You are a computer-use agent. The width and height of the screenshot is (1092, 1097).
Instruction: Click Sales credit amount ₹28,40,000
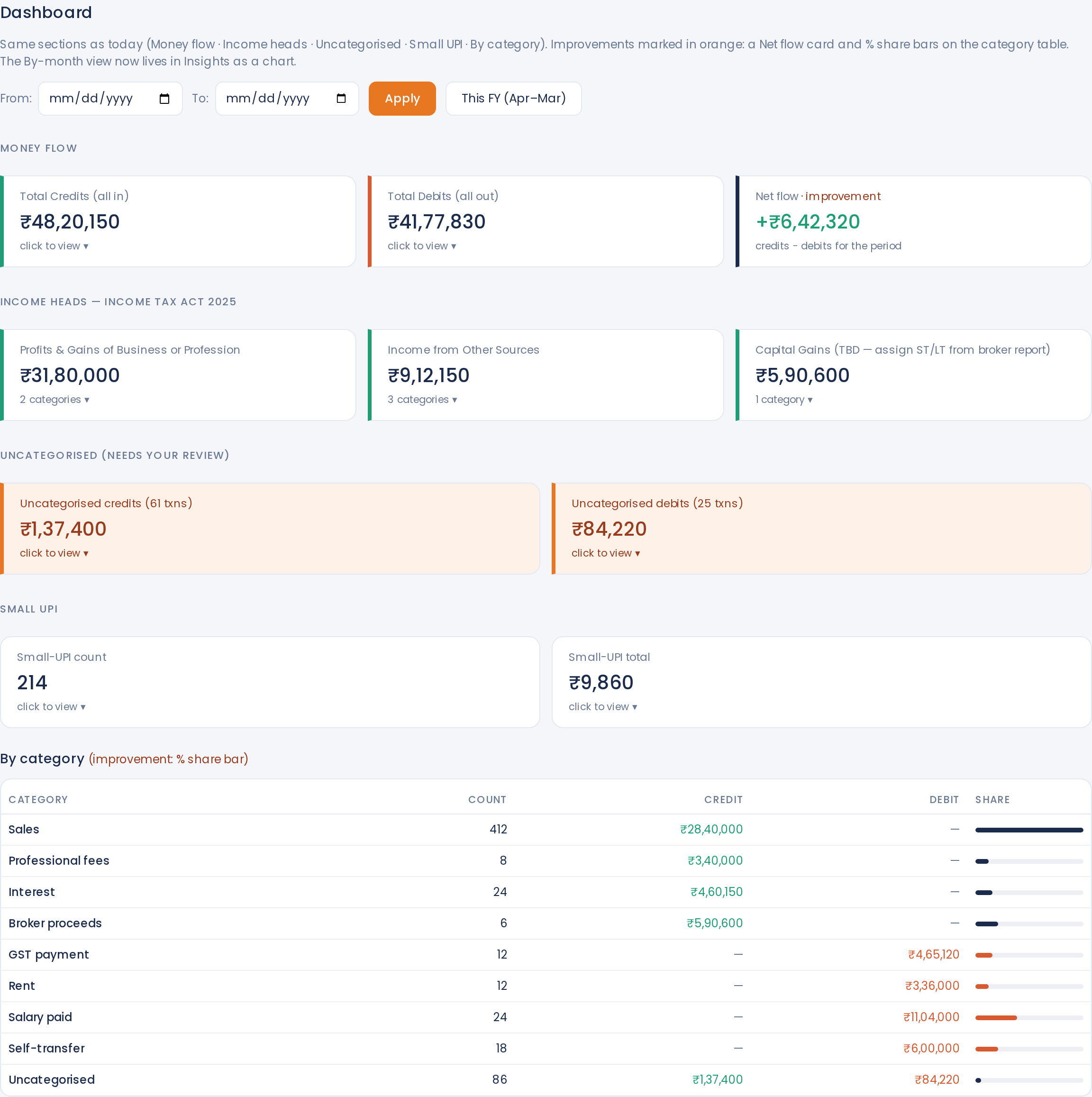point(712,830)
